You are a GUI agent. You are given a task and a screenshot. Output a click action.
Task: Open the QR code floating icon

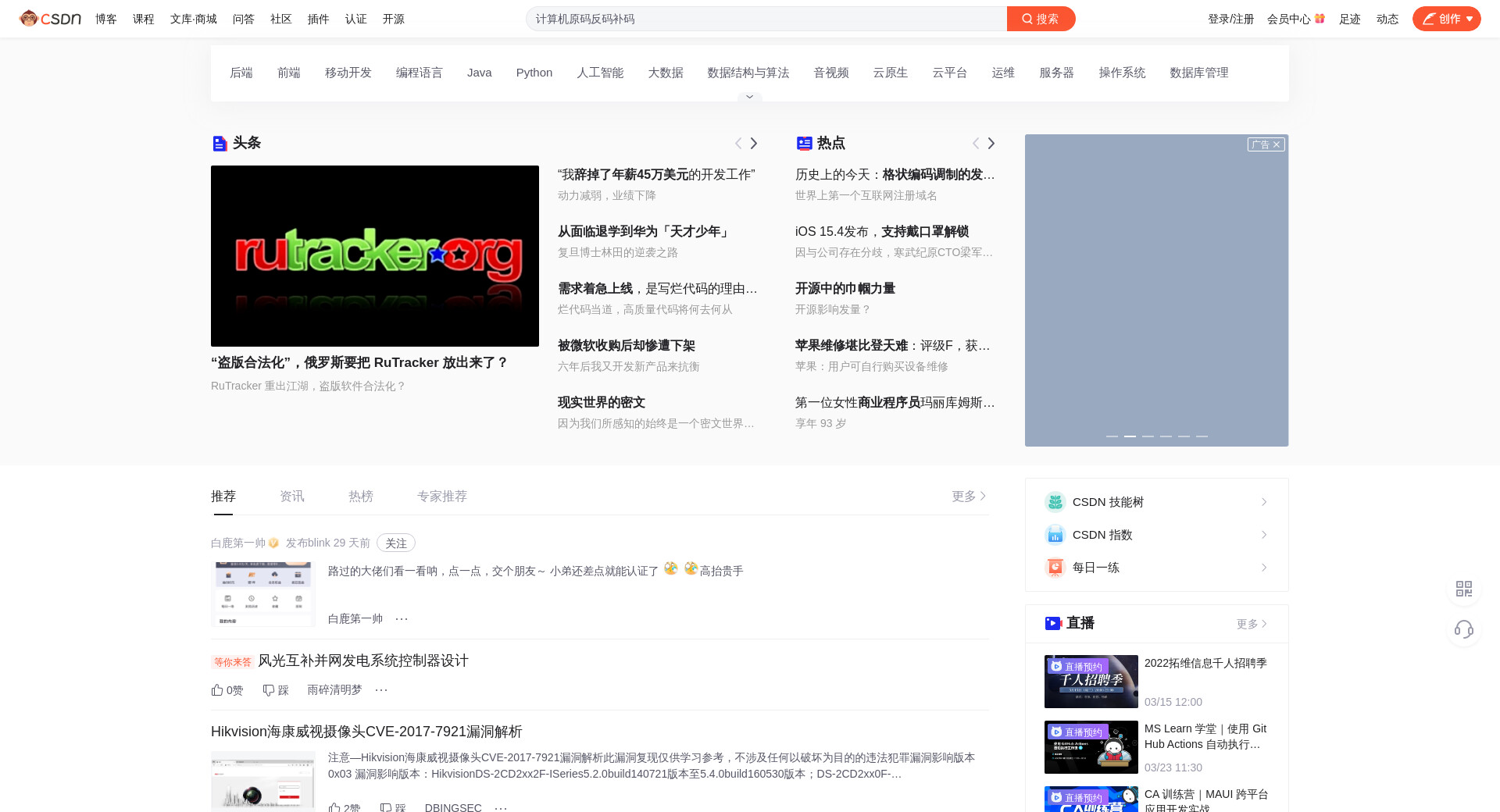point(1463,589)
